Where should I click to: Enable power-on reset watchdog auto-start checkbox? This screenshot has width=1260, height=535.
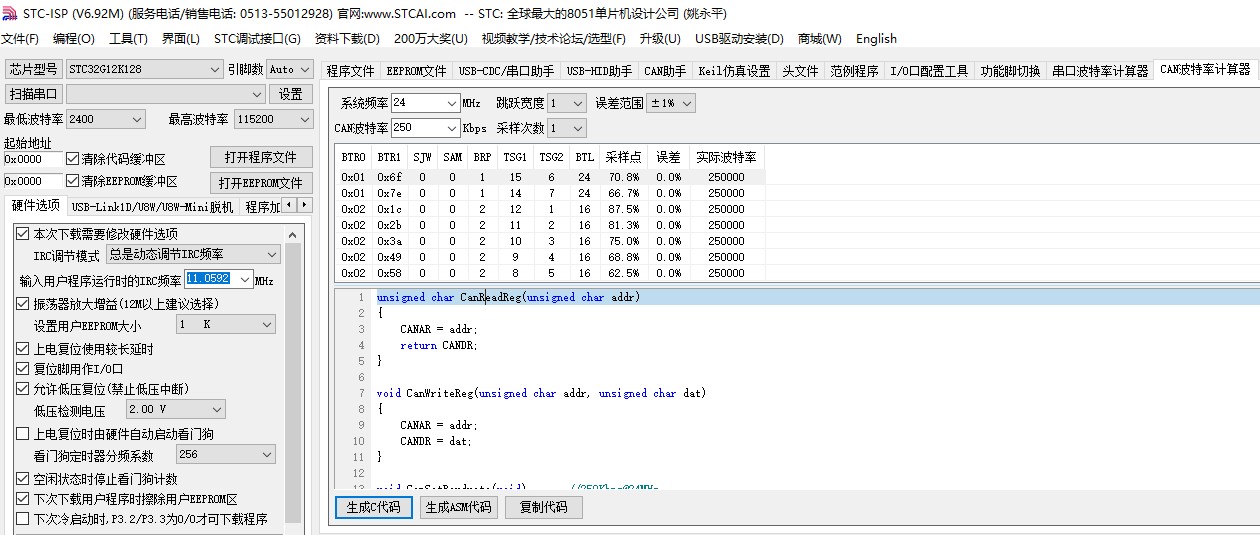tap(23, 434)
